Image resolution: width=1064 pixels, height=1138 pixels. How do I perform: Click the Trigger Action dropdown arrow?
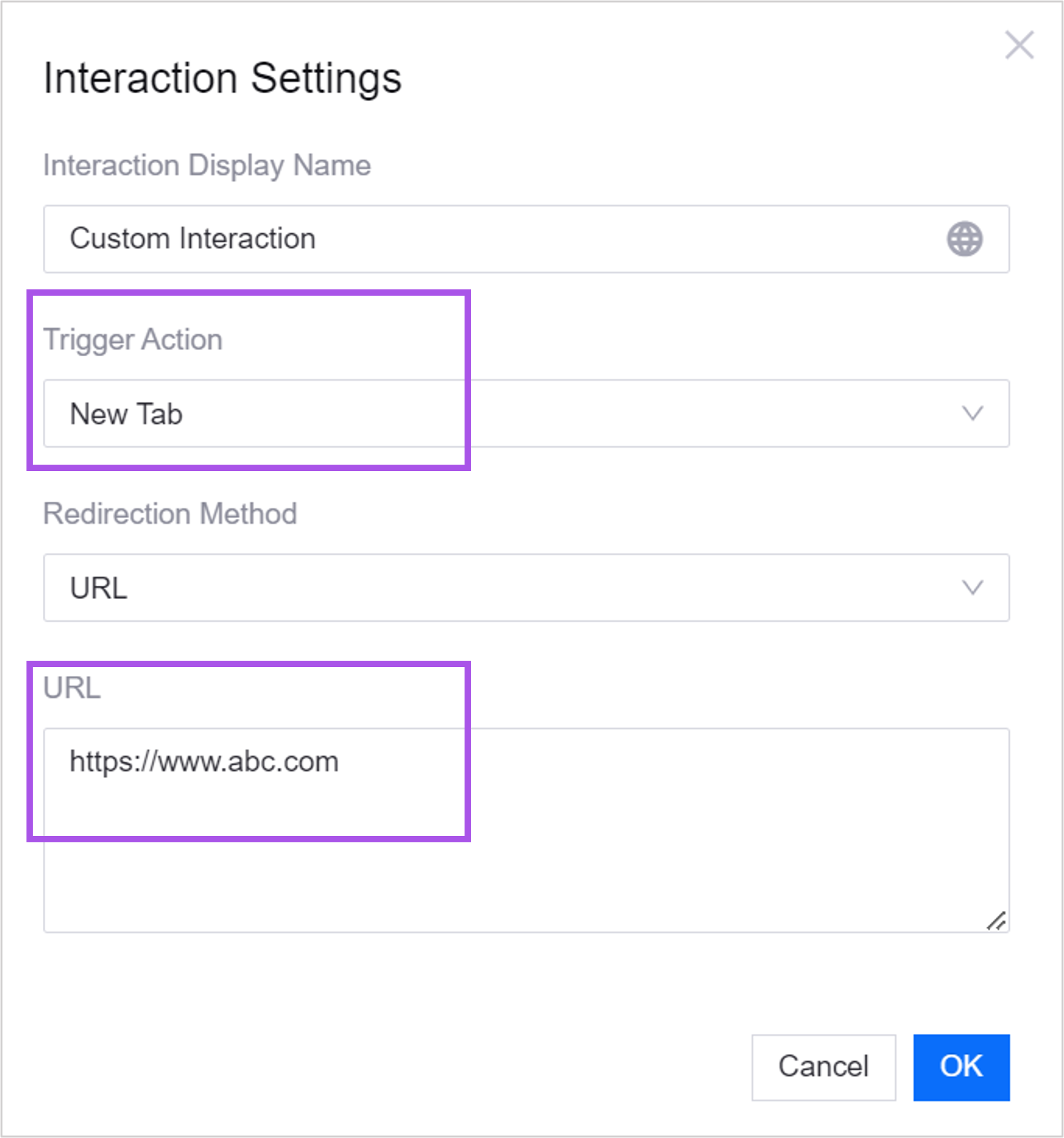(x=973, y=414)
